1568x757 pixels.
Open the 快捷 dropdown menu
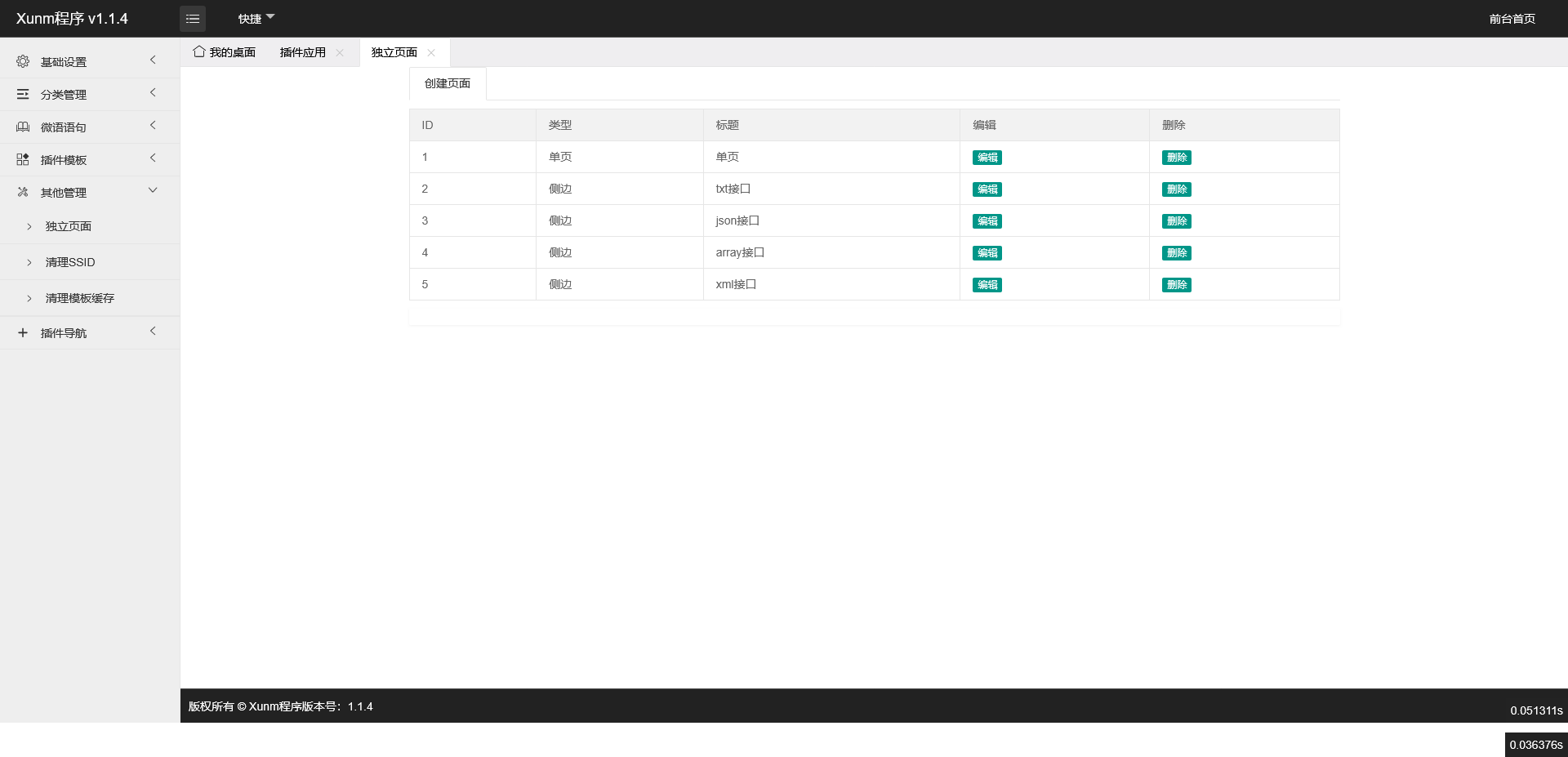(256, 19)
